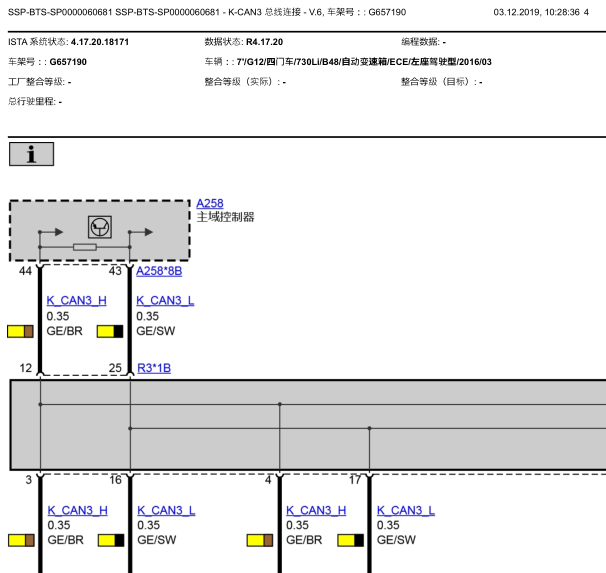
Task: Click pin number '16' below the bus block
Action: [x=115, y=480]
